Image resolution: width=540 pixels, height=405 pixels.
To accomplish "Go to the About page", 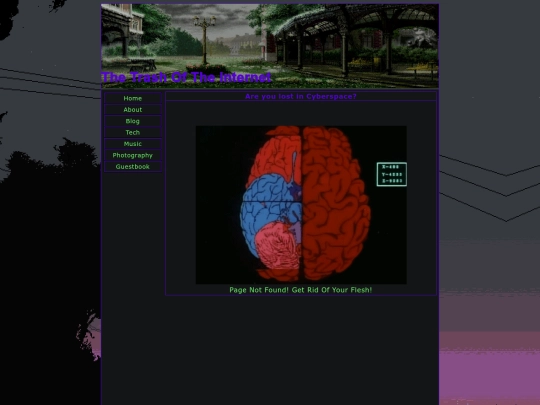I will [x=133, y=110].
